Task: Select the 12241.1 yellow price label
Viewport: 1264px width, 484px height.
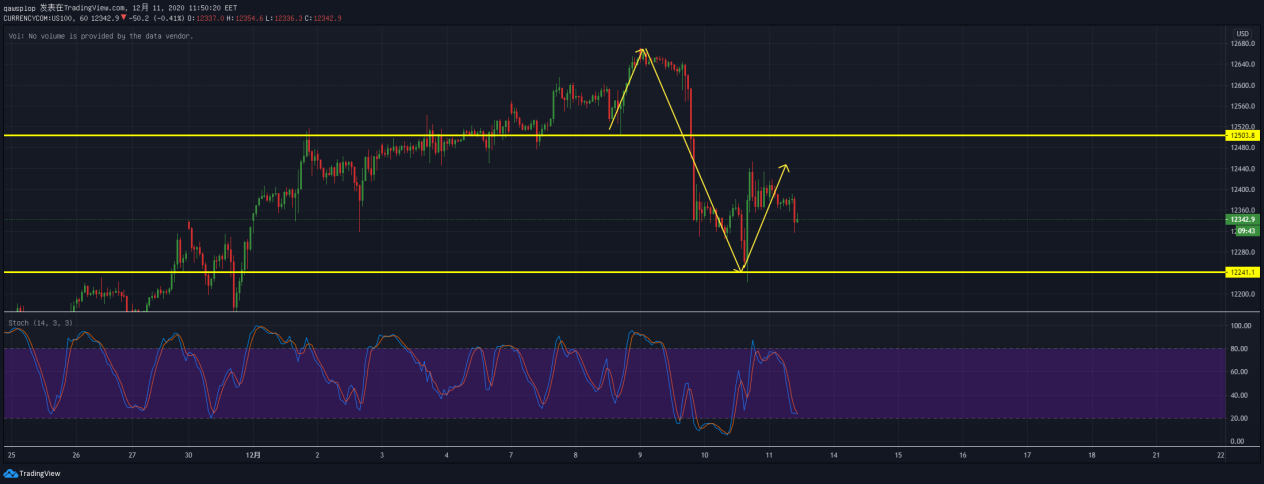Action: click(x=1243, y=272)
